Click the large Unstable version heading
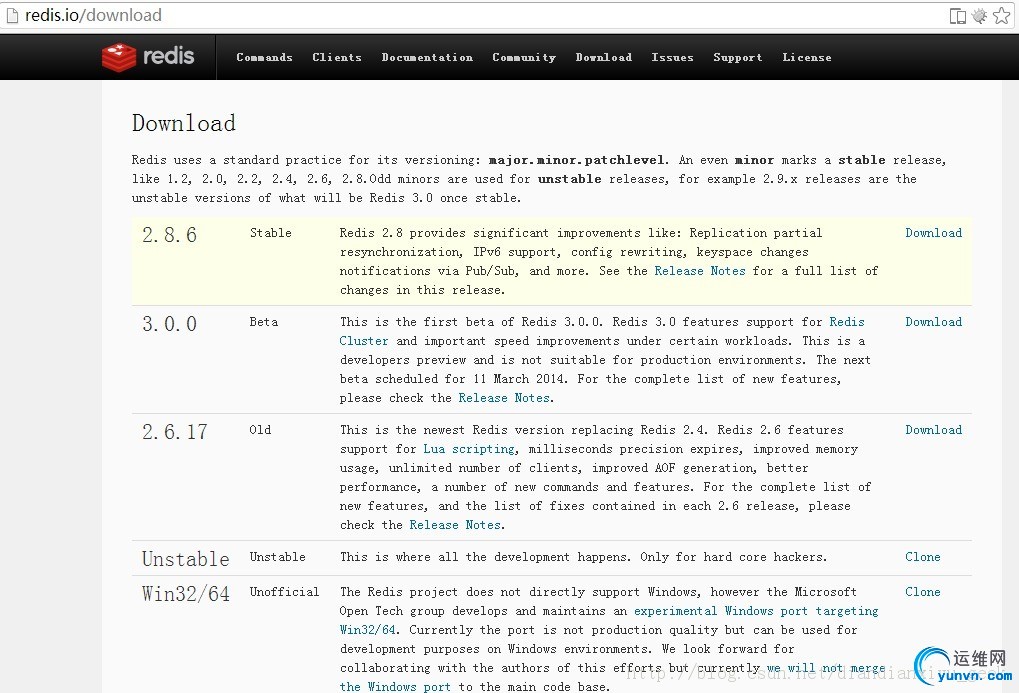This screenshot has width=1019, height=693. (x=186, y=558)
